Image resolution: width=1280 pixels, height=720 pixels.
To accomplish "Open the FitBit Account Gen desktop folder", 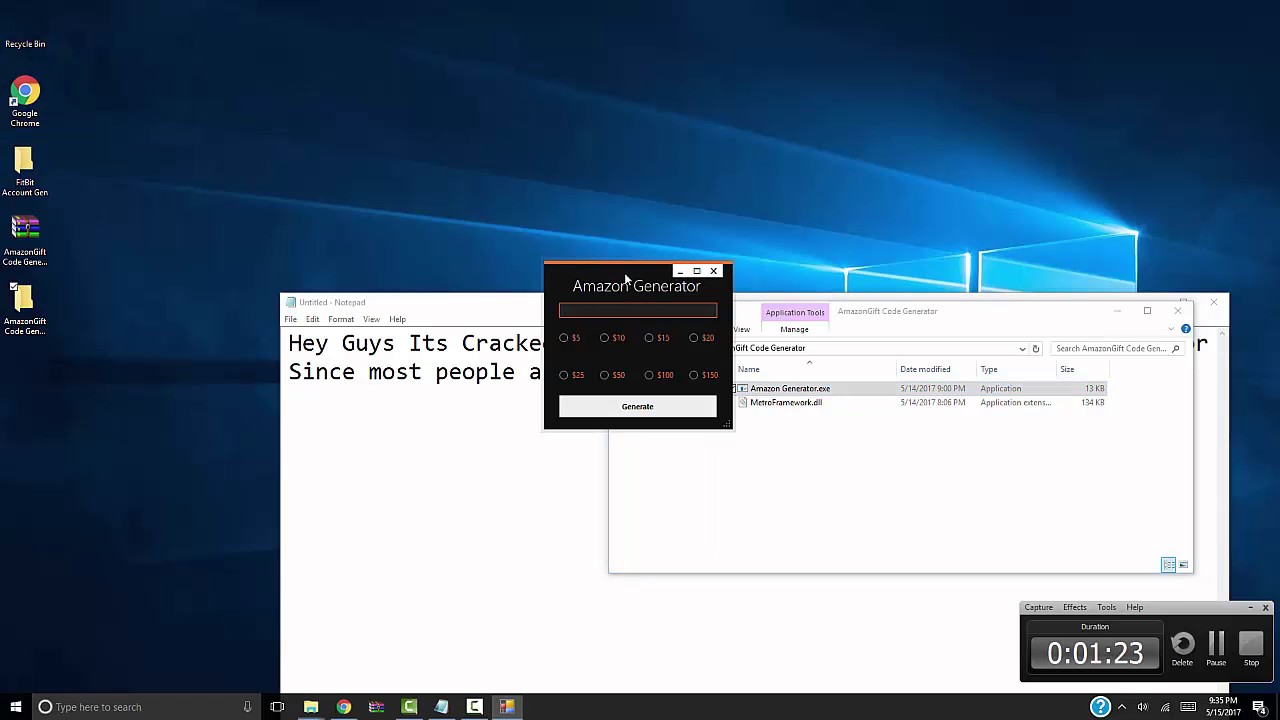I will 25,173.
